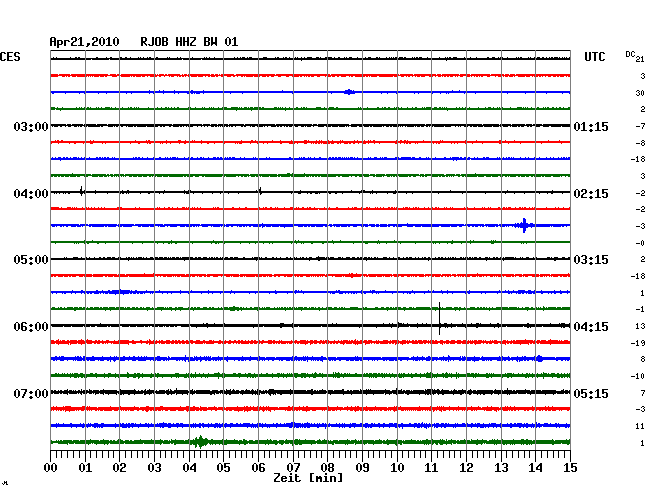Click the 07 minute axis label
Viewport: 650px width, 494px height.
coord(293,468)
